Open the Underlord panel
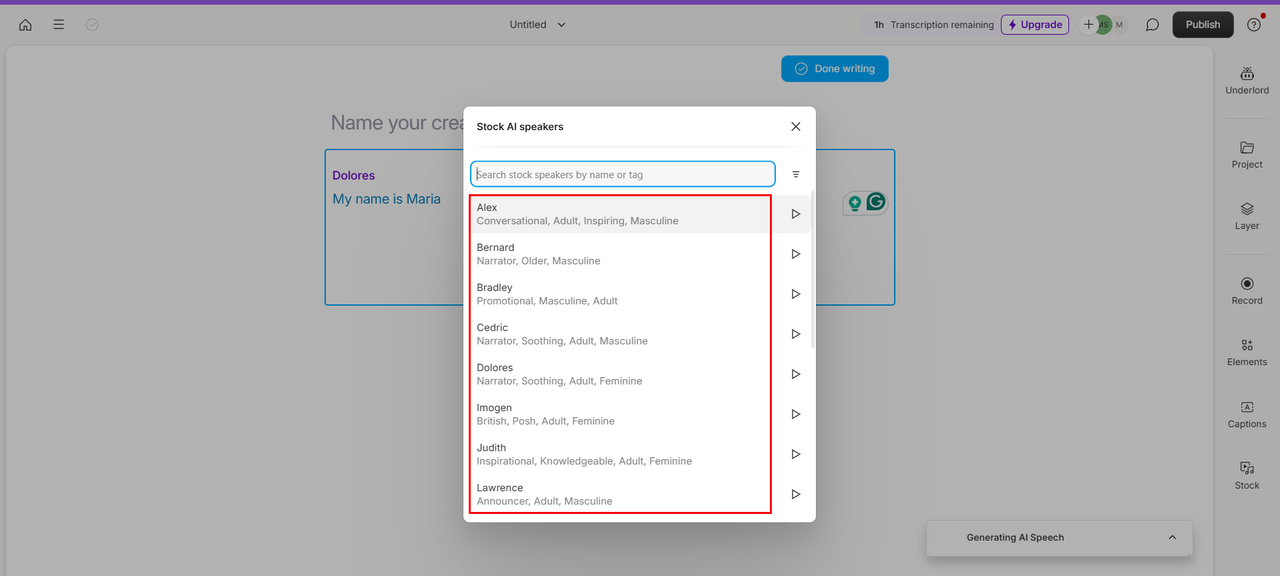Image resolution: width=1280 pixels, height=576 pixels. coord(1247,81)
